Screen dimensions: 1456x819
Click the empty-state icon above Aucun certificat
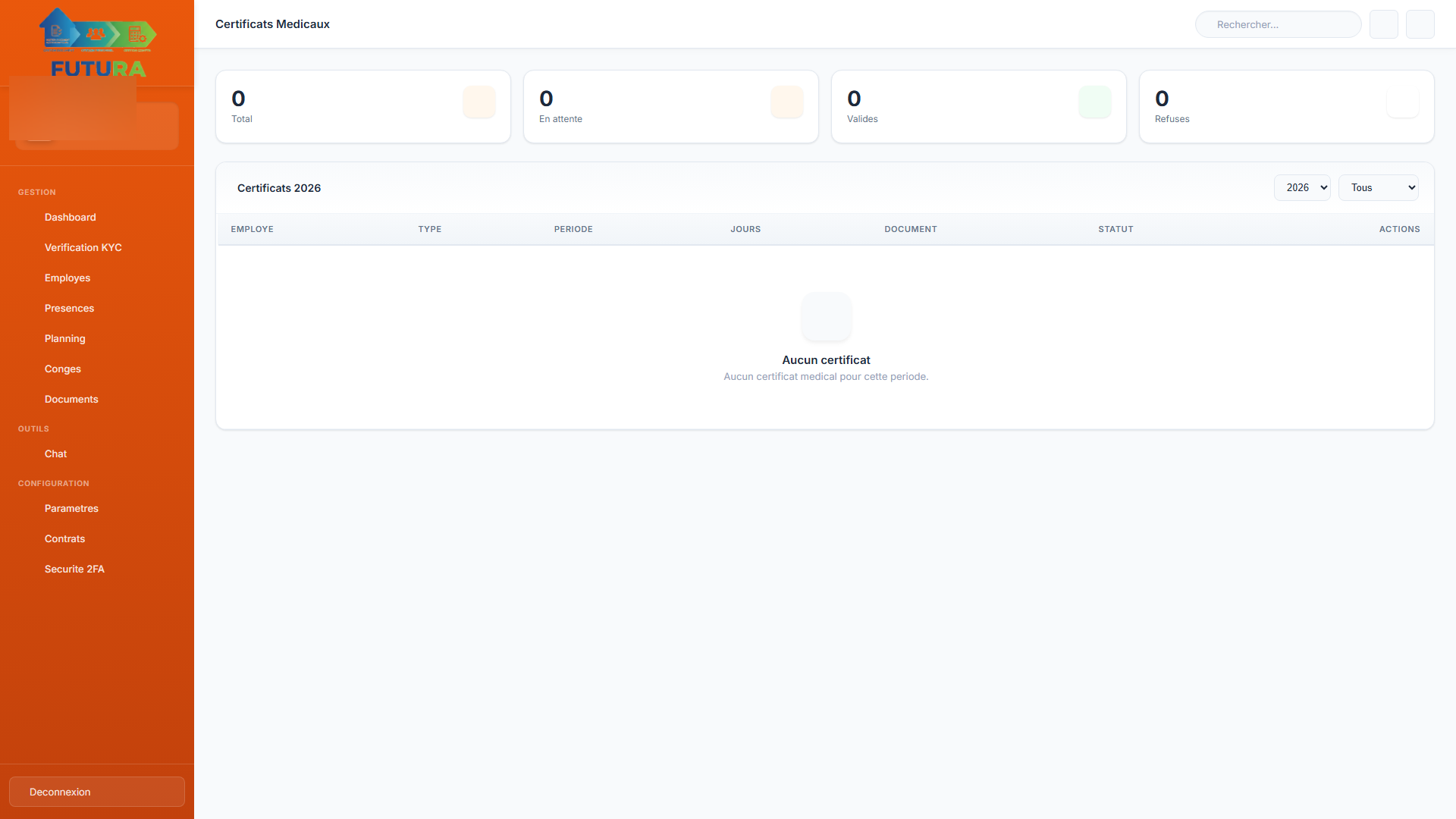(826, 317)
